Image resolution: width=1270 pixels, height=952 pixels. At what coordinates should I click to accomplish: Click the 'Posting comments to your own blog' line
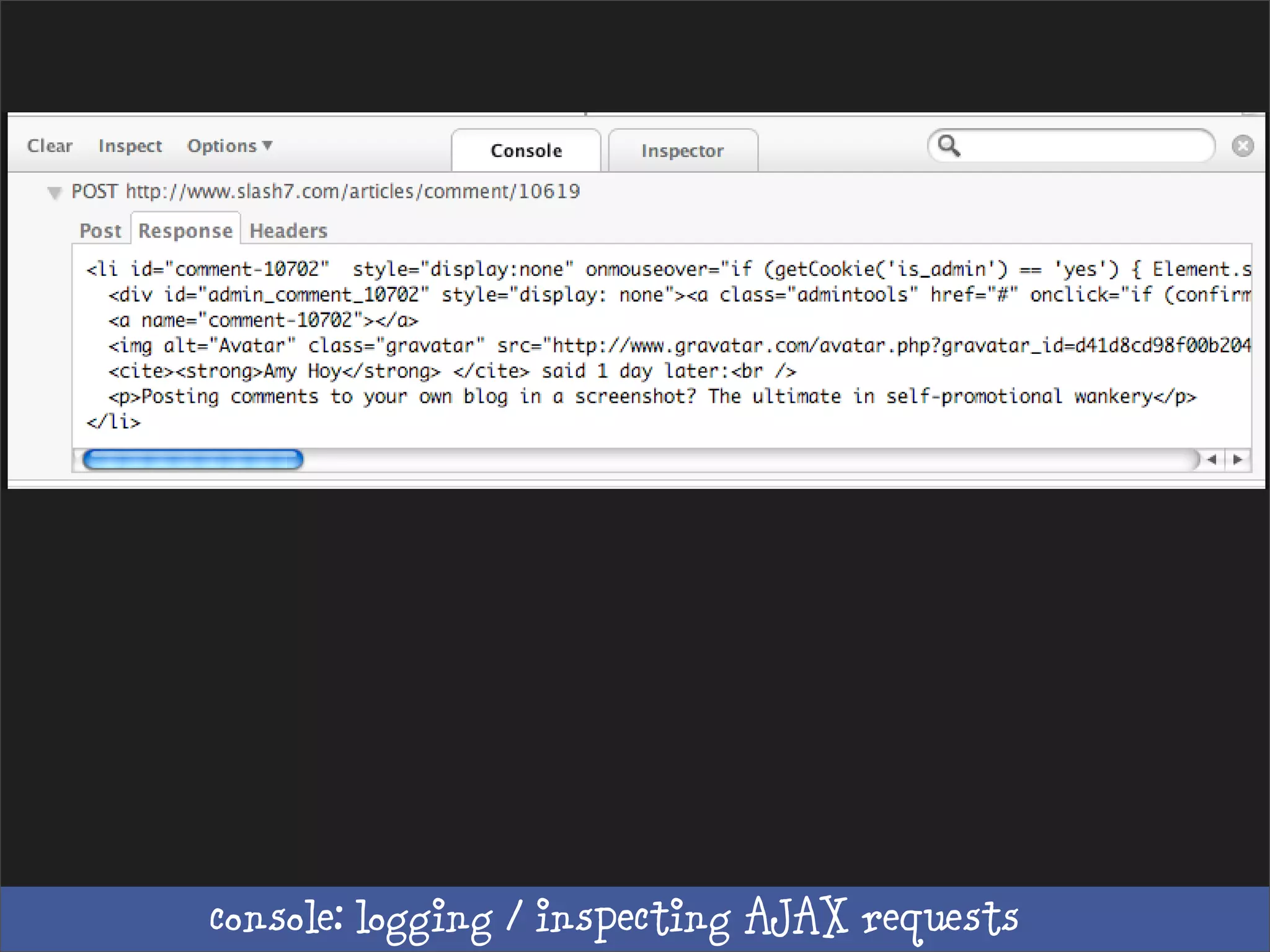(x=652, y=397)
